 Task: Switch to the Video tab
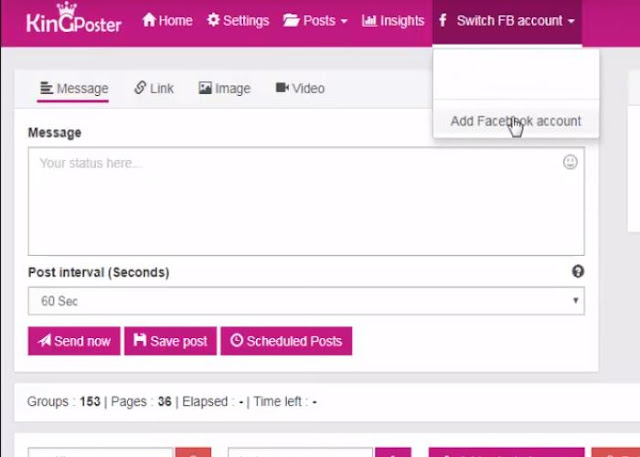coord(300,88)
